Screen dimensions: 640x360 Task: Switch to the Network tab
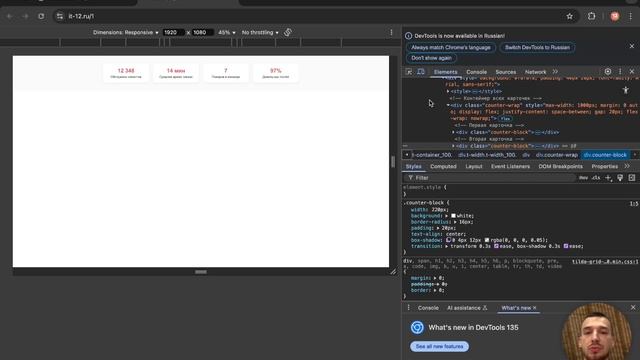(535, 72)
